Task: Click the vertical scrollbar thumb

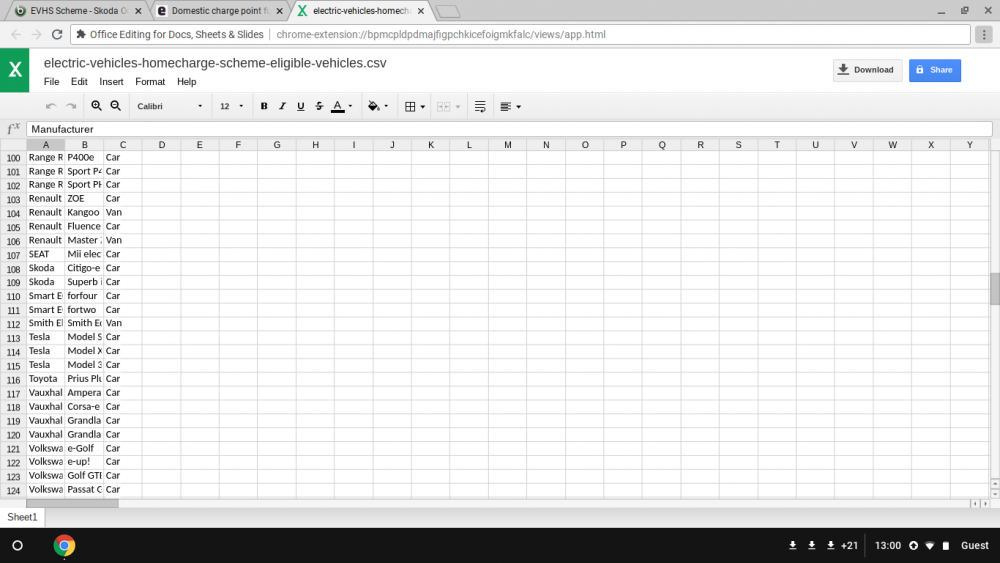Action: [x=994, y=289]
